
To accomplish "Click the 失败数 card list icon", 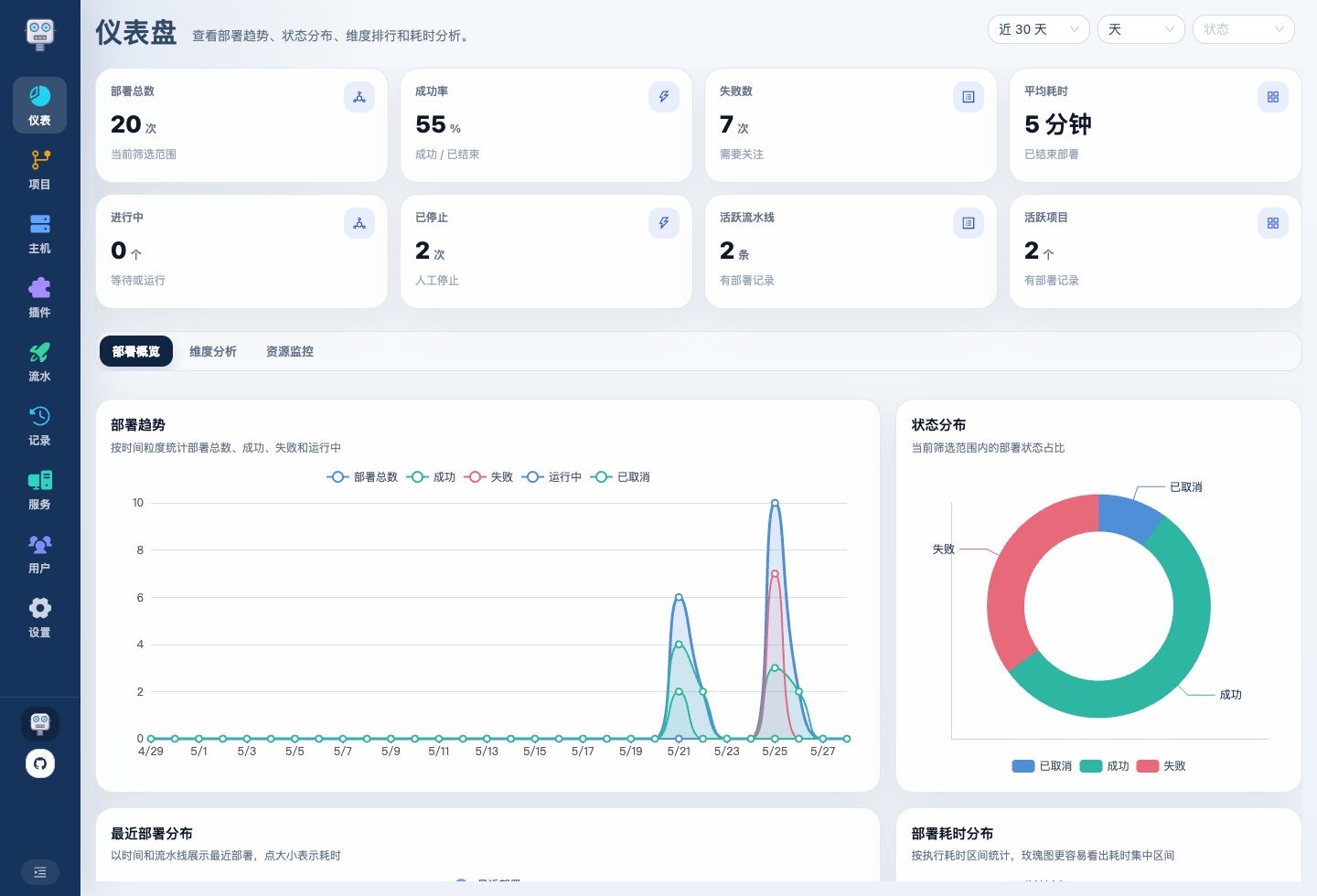I will [x=969, y=97].
